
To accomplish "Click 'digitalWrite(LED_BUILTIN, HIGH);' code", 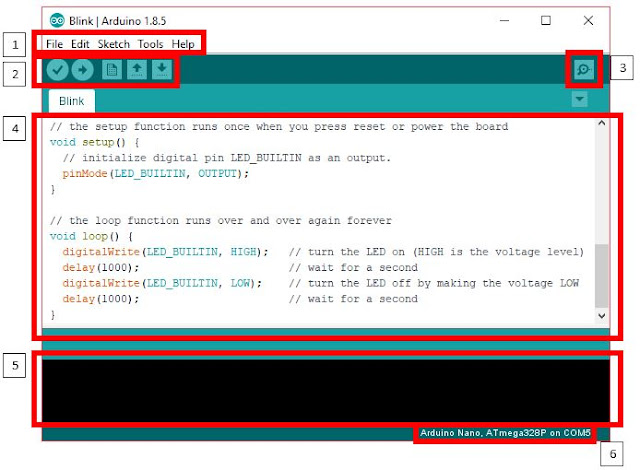I will click(165, 252).
